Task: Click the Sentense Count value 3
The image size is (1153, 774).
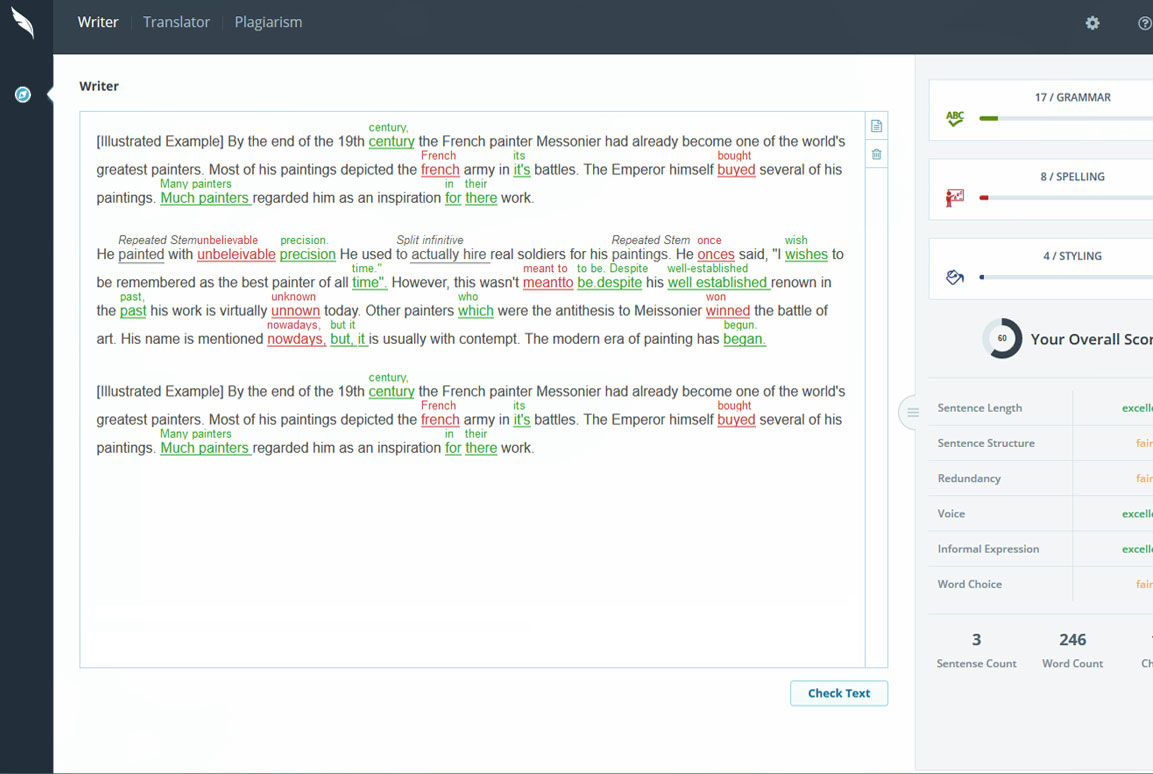Action: point(977,639)
